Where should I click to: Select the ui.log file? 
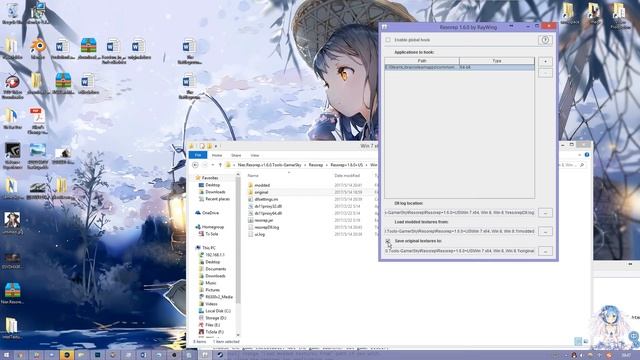tap(260, 234)
